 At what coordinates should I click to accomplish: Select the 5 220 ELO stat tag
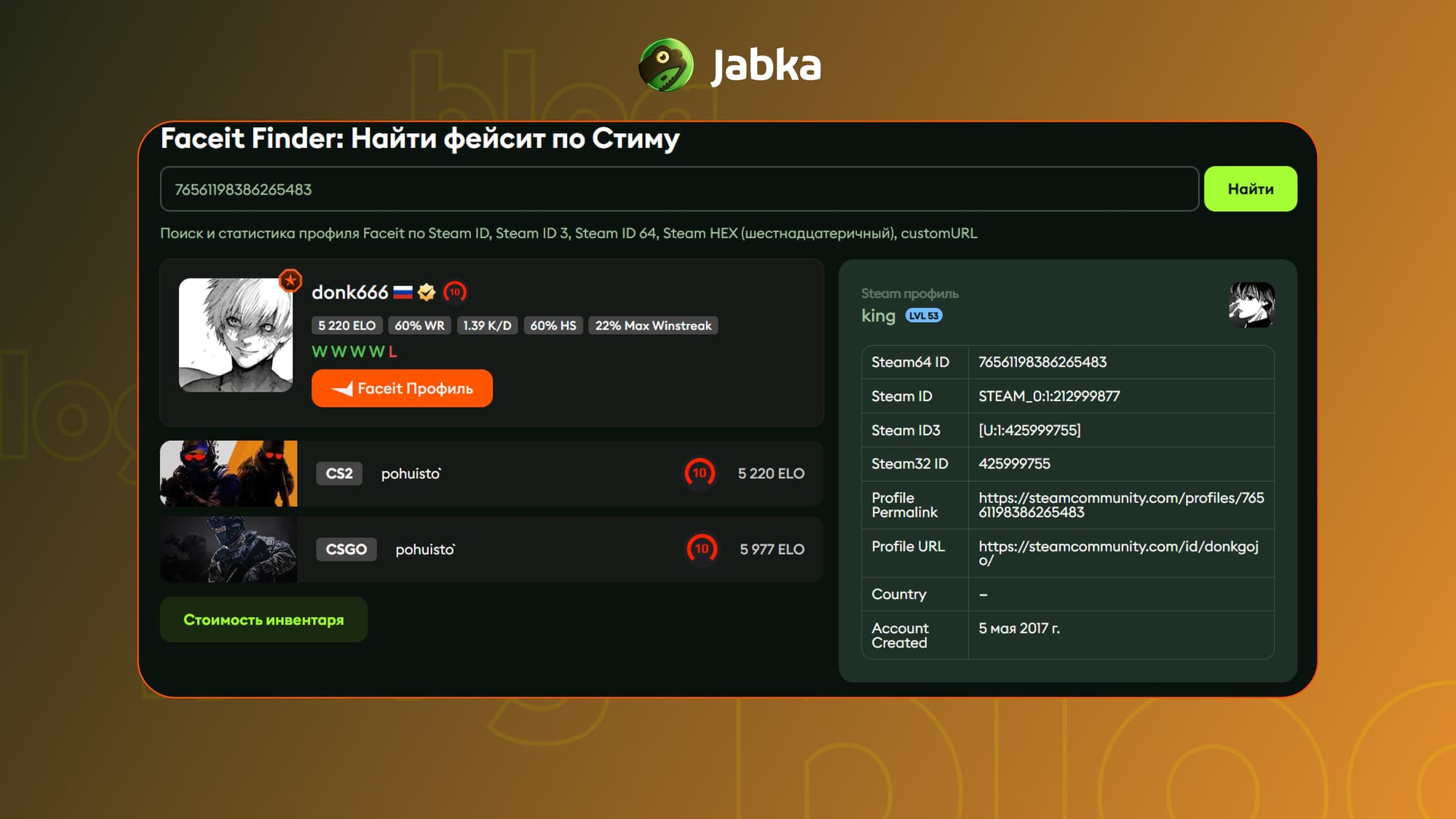pyautogui.click(x=347, y=325)
